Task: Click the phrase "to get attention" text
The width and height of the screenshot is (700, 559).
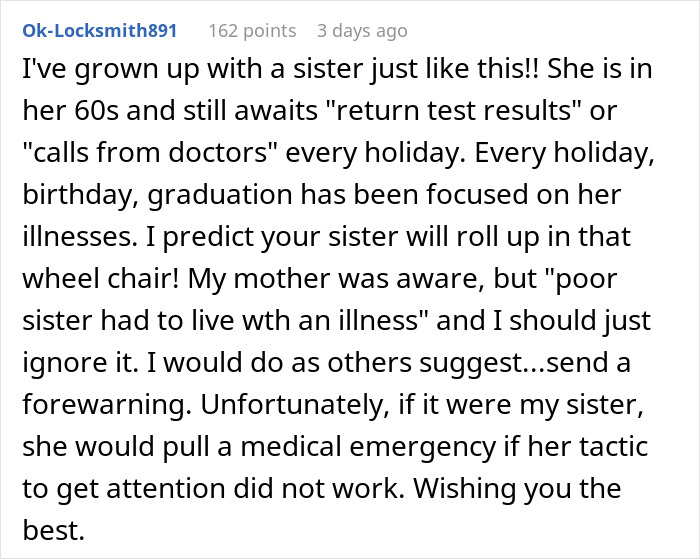Action: click(124, 488)
